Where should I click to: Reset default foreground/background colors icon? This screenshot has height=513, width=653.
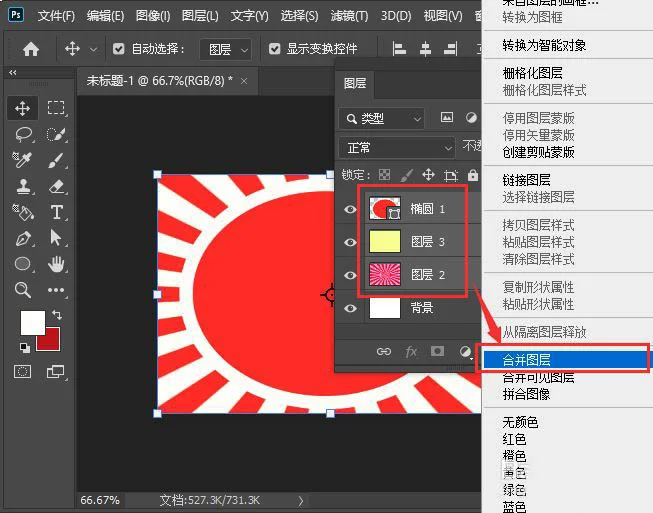point(25,348)
